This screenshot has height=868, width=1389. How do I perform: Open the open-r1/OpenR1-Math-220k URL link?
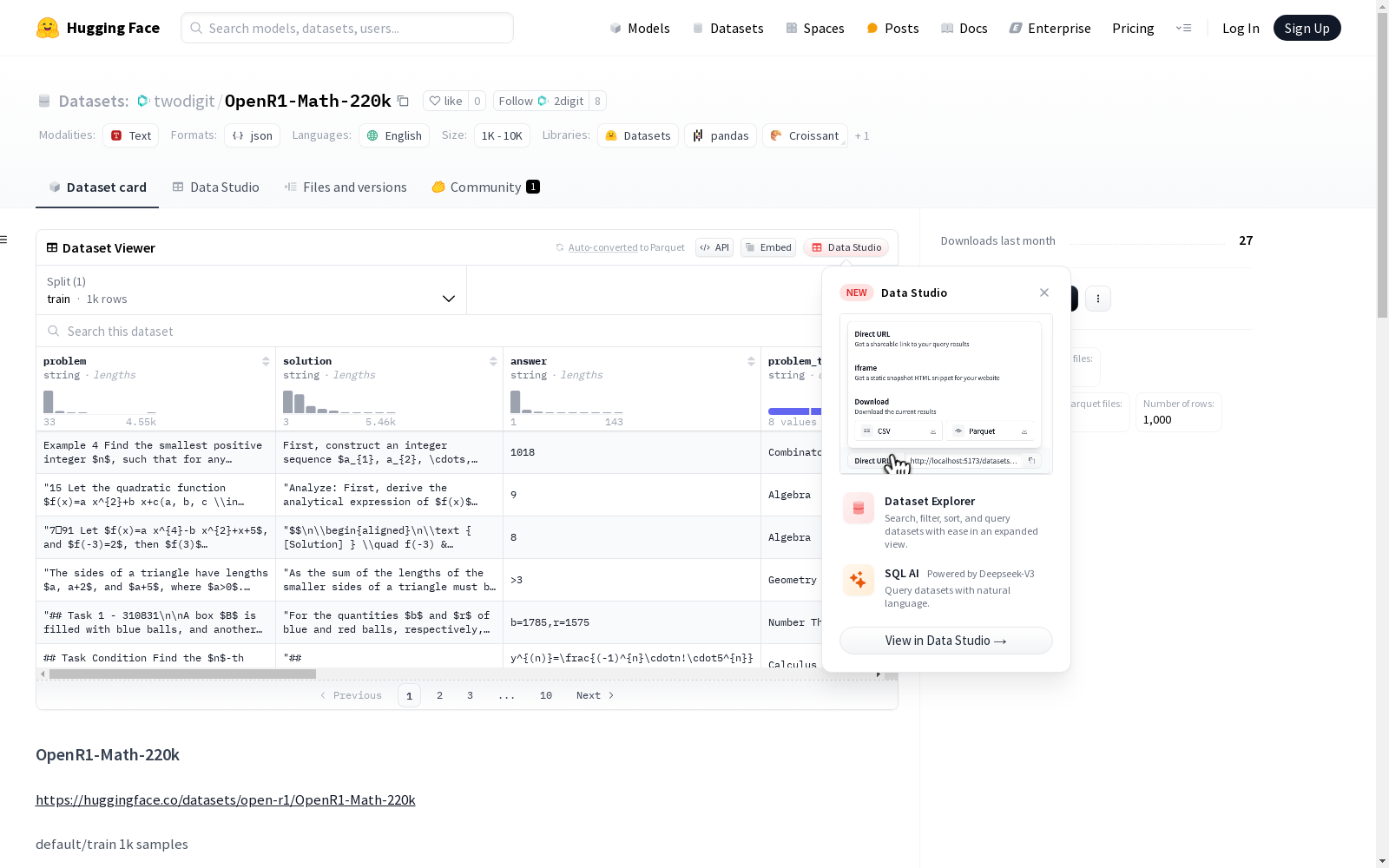pos(226,799)
